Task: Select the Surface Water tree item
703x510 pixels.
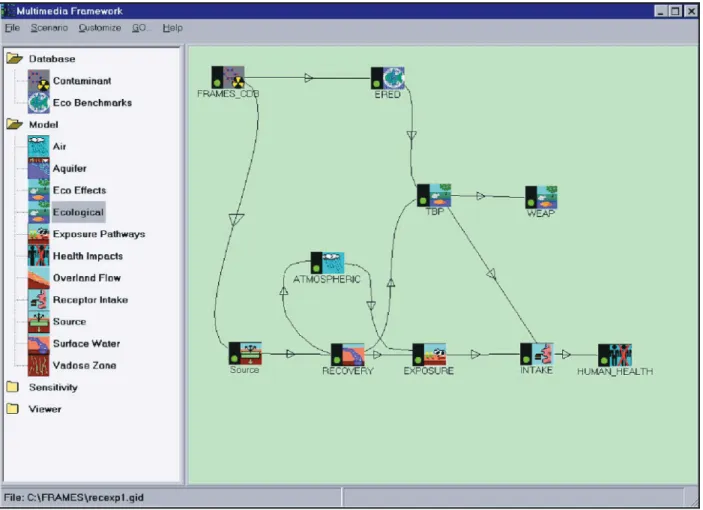Action: coord(87,344)
